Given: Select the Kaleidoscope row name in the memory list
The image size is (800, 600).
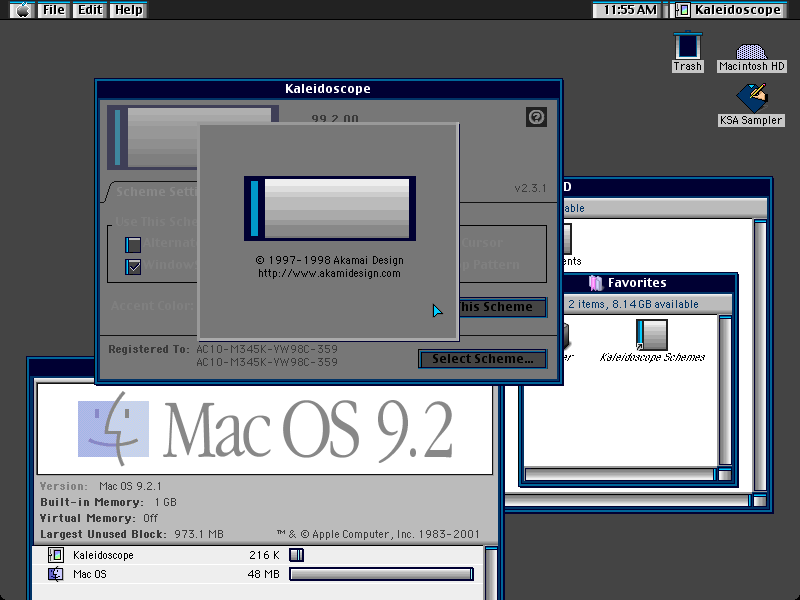Looking at the screenshot, I should pyautogui.click(x=103, y=555).
